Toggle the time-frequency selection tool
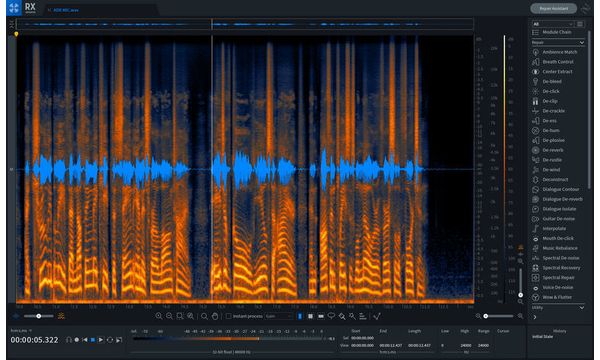Image resolution: width=600 pixels, height=360 pixels. coord(310,316)
